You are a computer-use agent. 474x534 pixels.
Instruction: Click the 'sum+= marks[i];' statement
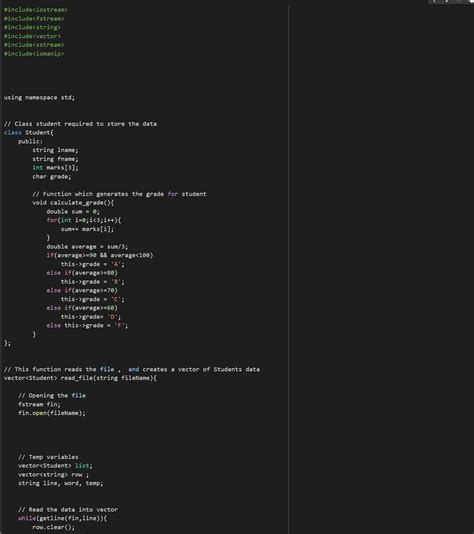88,229
